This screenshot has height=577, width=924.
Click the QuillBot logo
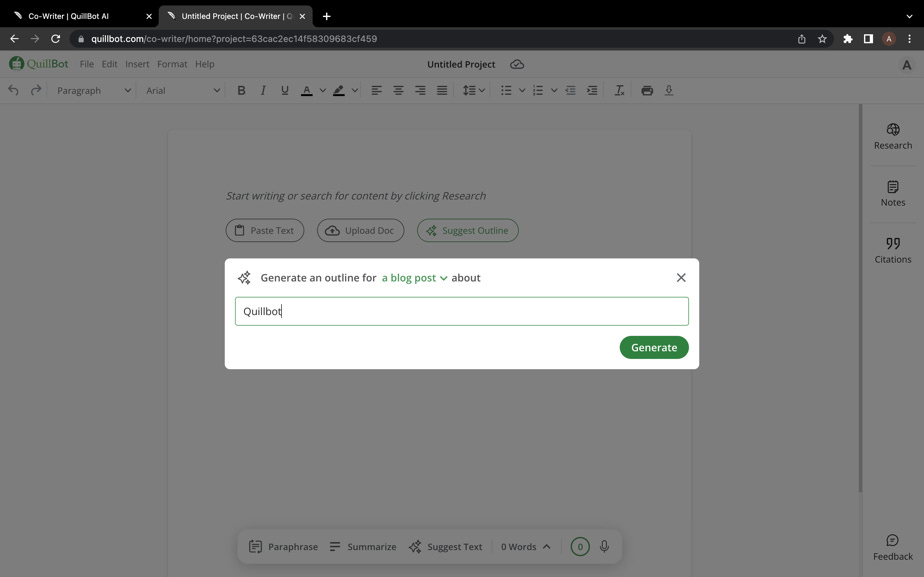39,63
